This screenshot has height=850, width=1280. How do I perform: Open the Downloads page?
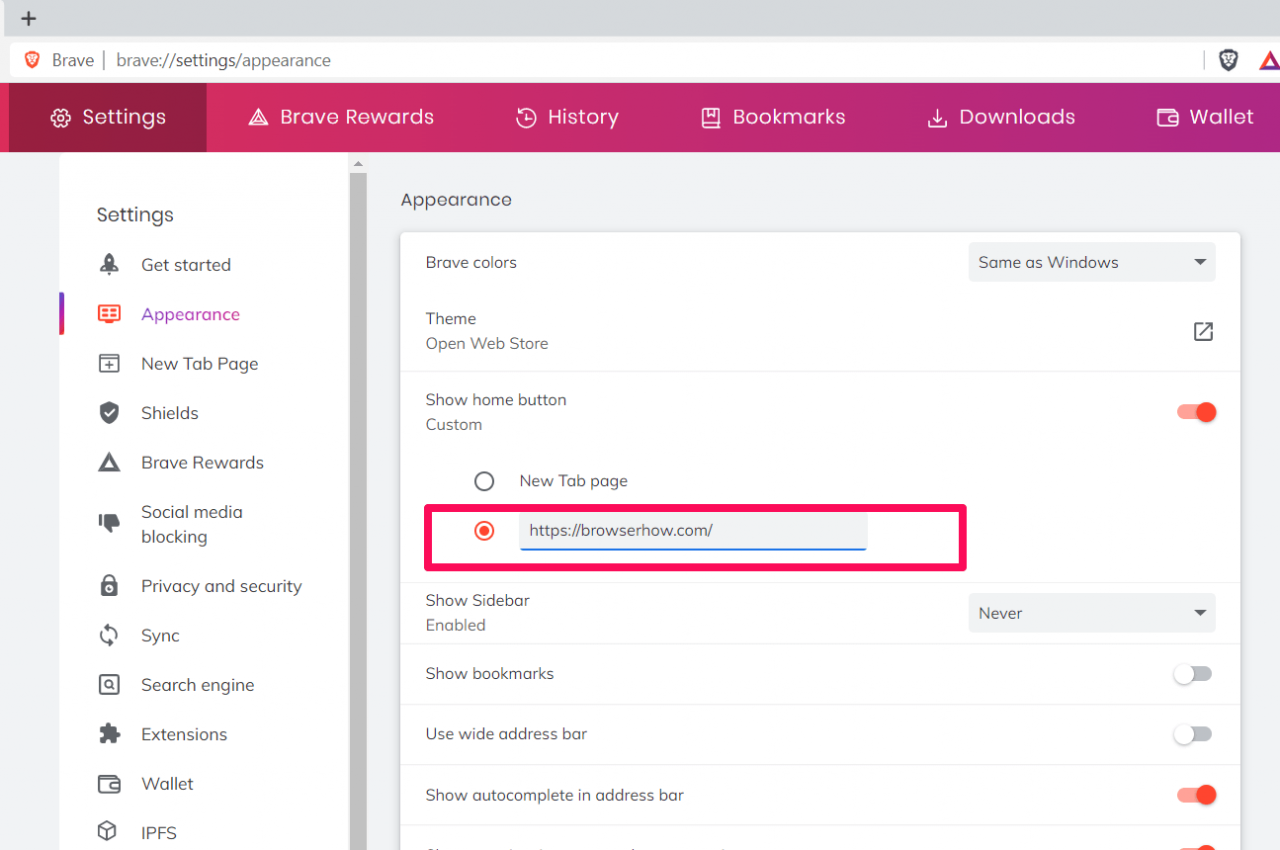click(1000, 117)
